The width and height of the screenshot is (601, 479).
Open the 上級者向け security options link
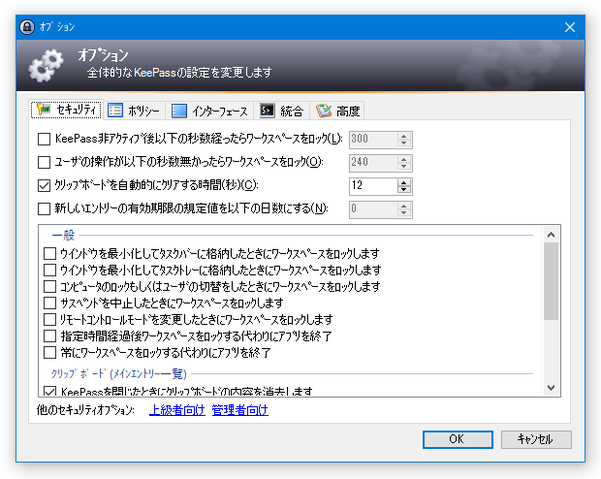(177, 410)
